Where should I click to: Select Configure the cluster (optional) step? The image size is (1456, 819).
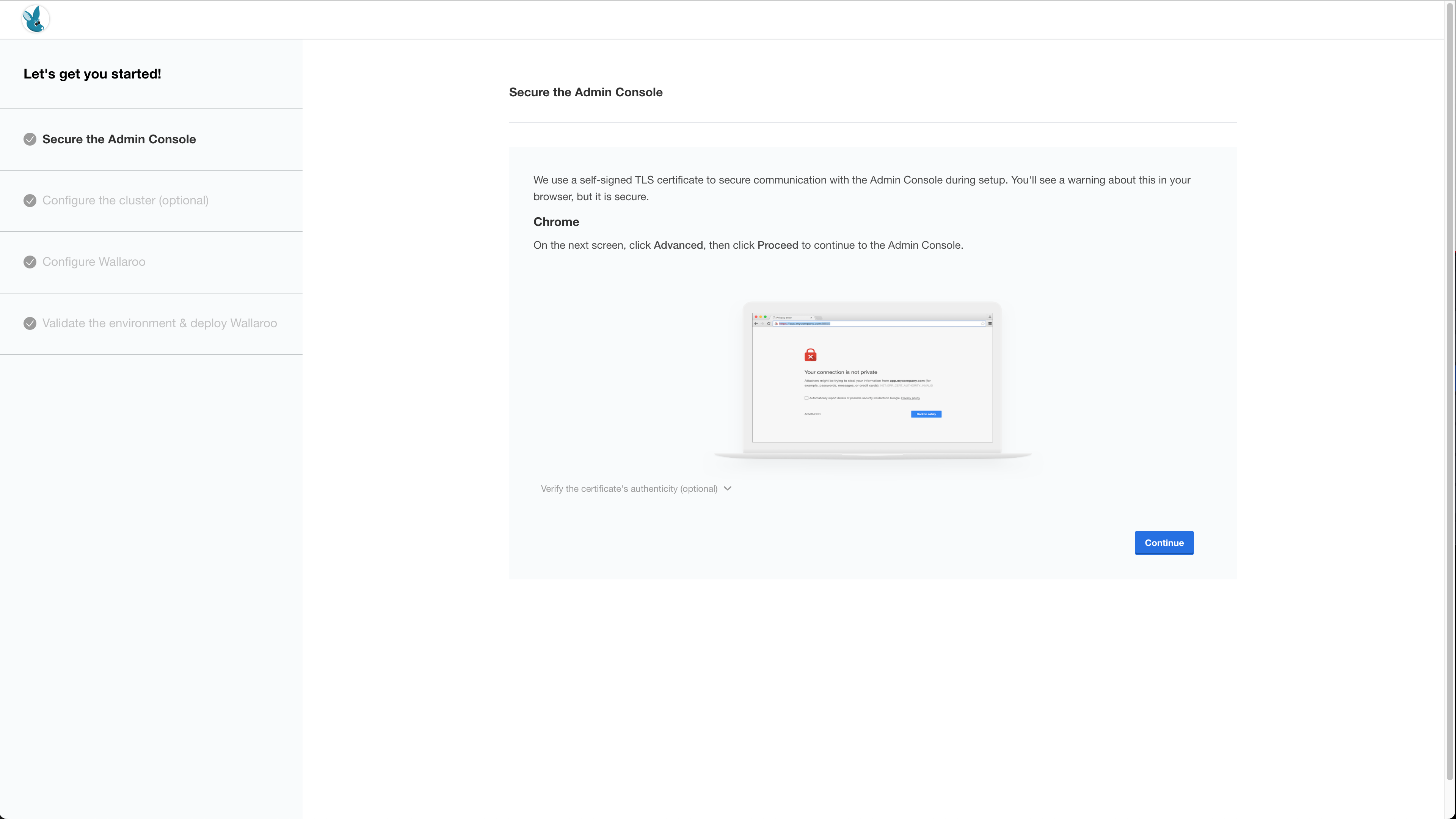click(126, 201)
